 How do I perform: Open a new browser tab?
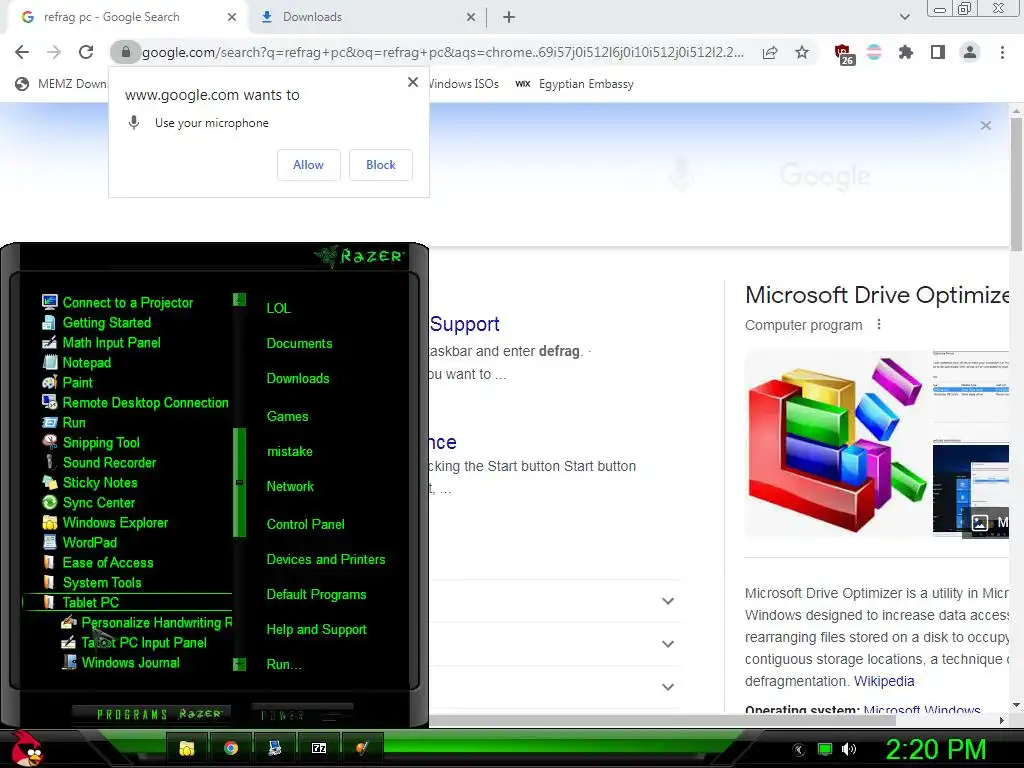pyautogui.click(x=509, y=17)
